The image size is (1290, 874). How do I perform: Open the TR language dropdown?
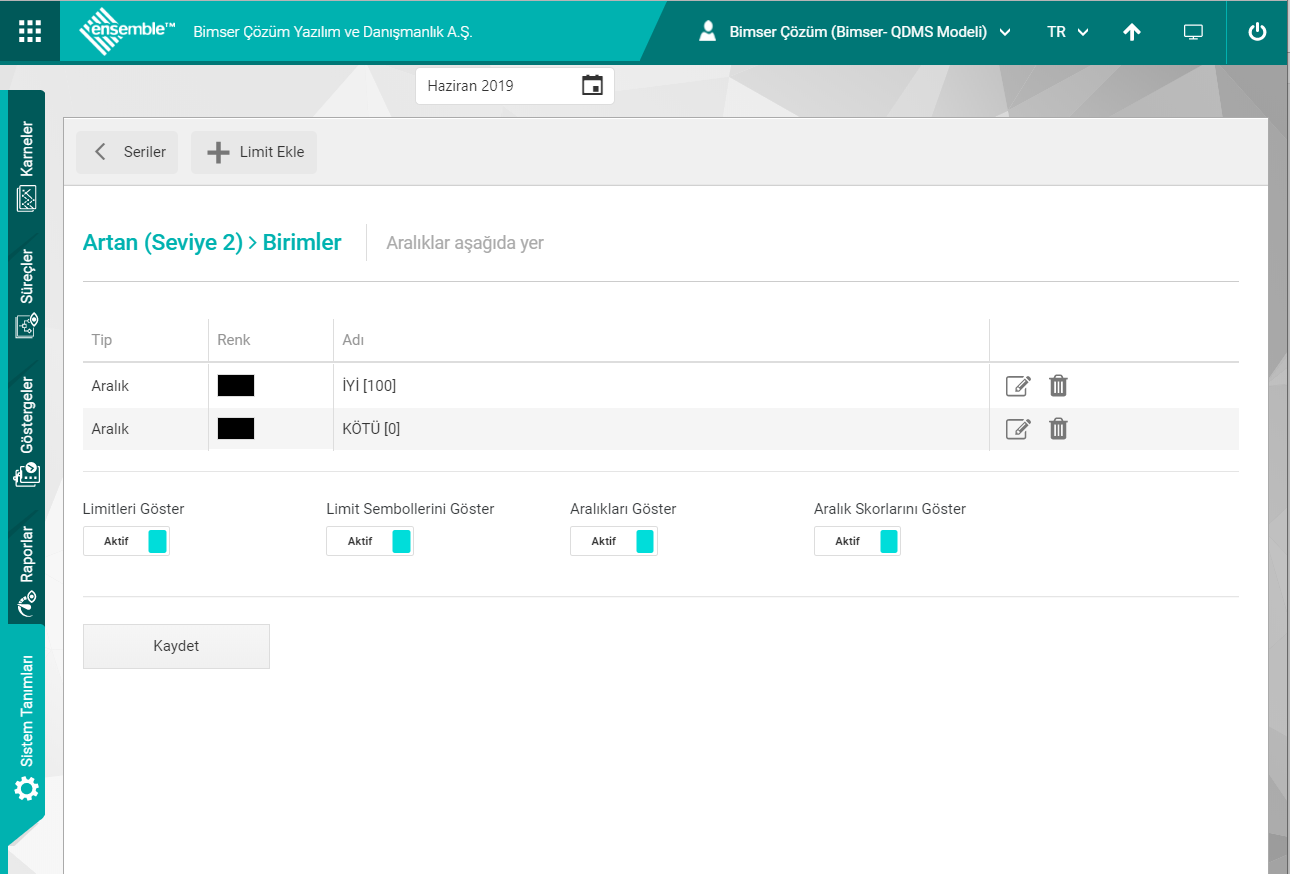[x=1067, y=32]
